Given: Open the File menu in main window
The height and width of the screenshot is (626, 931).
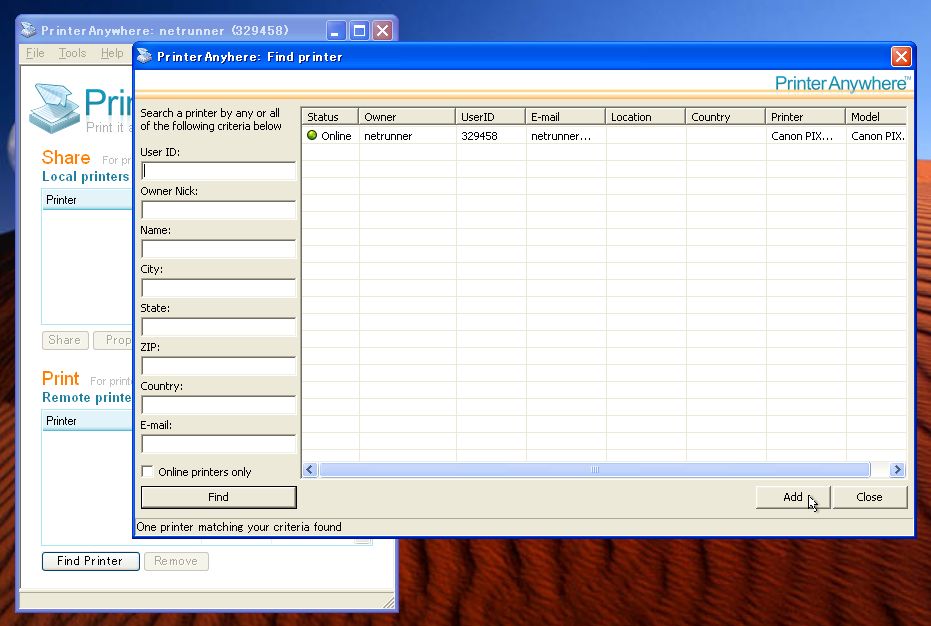Looking at the screenshot, I should (x=35, y=53).
